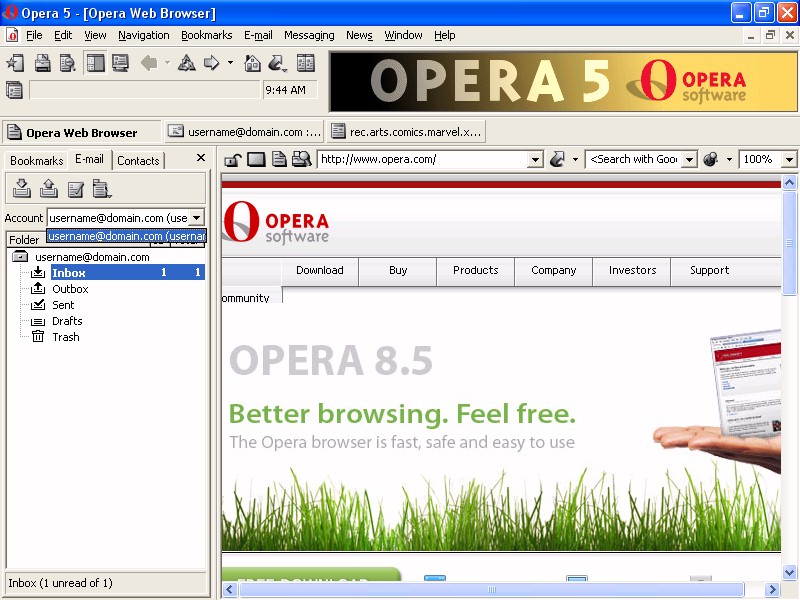Screen dimensions: 800x600
Task: Switch to username@domain.com window tab
Action: point(244,132)
